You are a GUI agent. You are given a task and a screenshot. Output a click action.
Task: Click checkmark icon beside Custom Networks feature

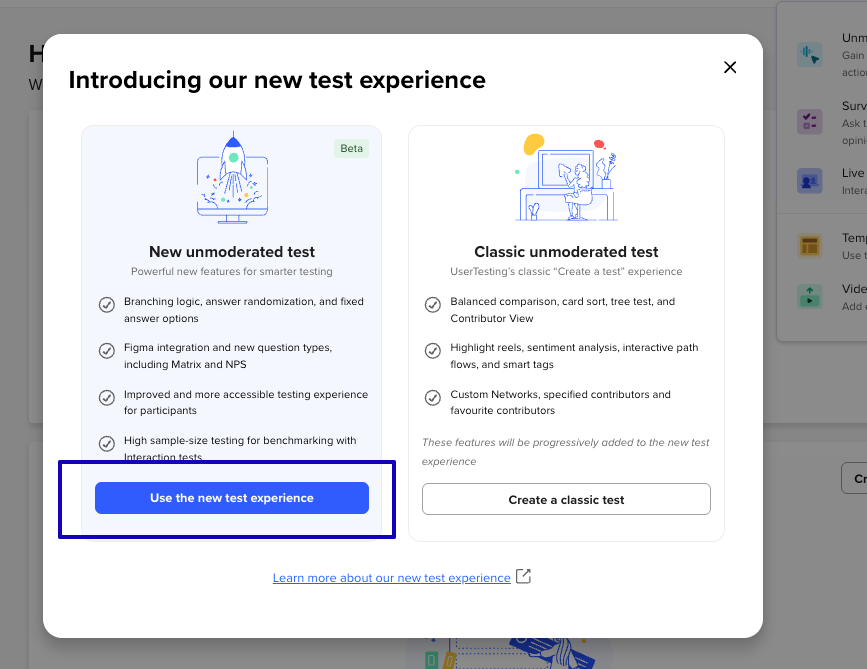(433, 397)
